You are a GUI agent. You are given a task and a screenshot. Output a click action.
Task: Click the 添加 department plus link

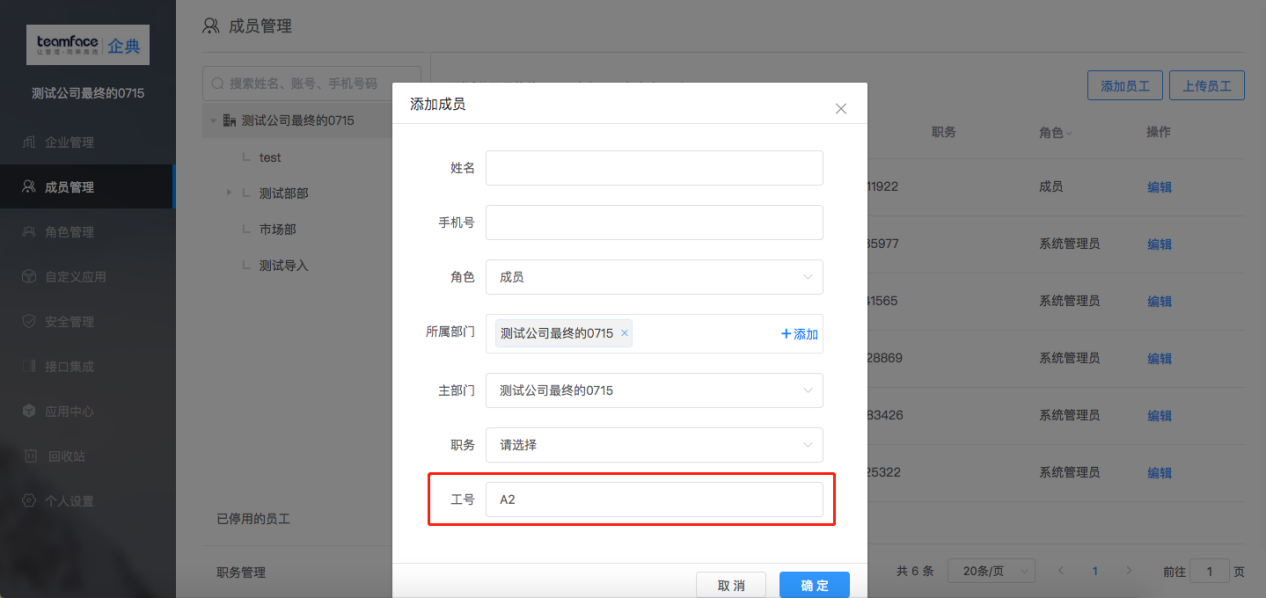pyautogui.click(x=799, y=334)
